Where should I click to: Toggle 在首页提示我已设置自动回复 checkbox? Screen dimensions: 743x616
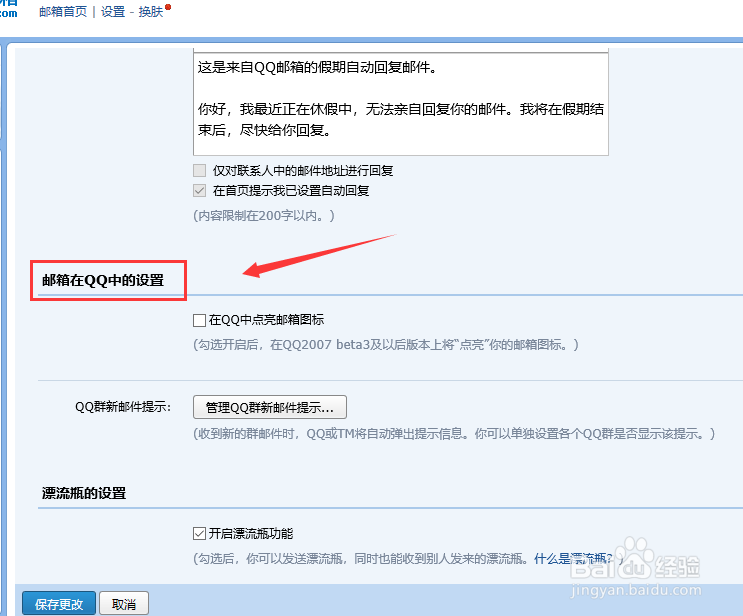[x=199, y=191]
